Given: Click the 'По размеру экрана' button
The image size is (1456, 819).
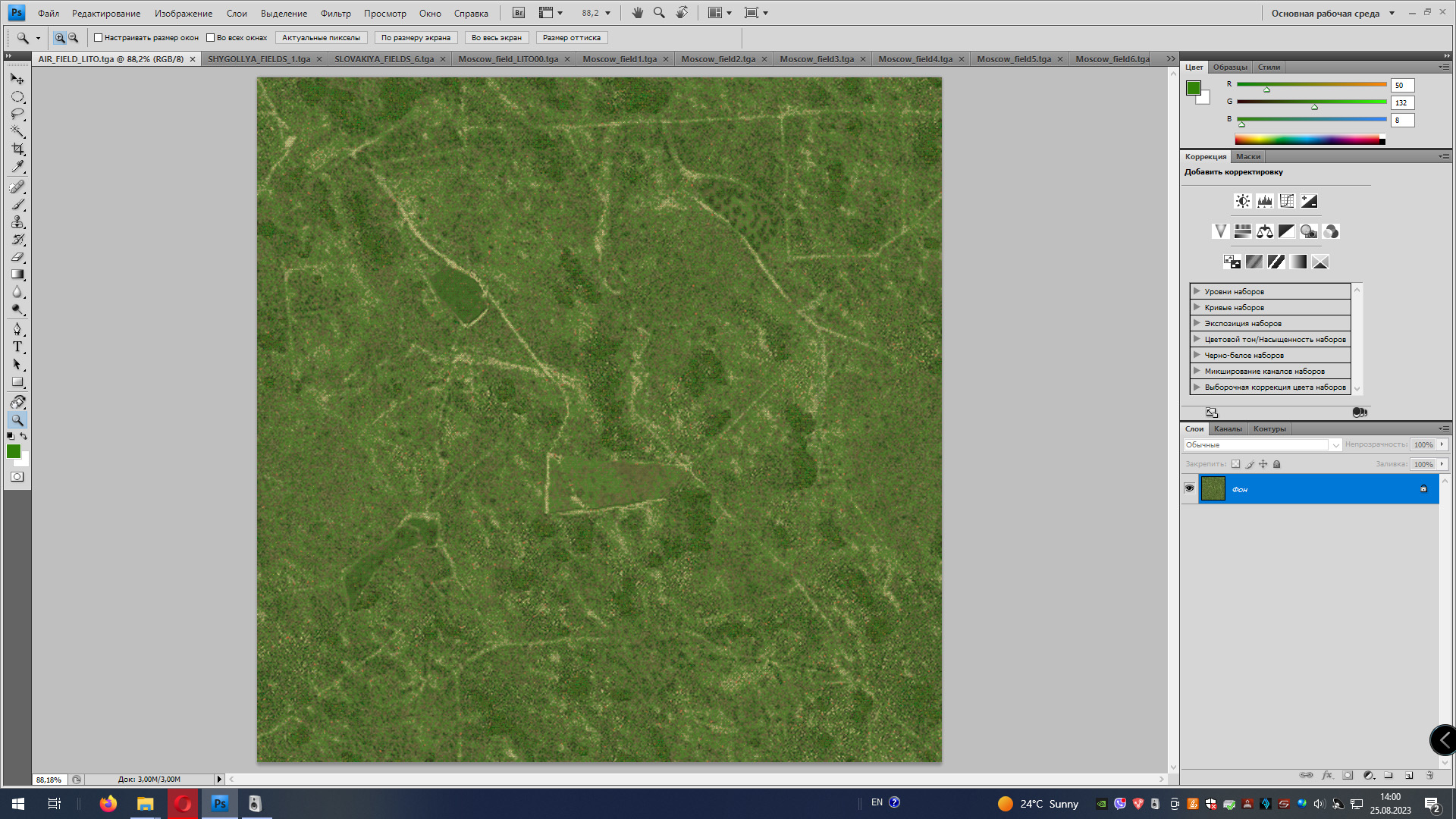Looking at the screenshot, I should click(x=416, y=38).
